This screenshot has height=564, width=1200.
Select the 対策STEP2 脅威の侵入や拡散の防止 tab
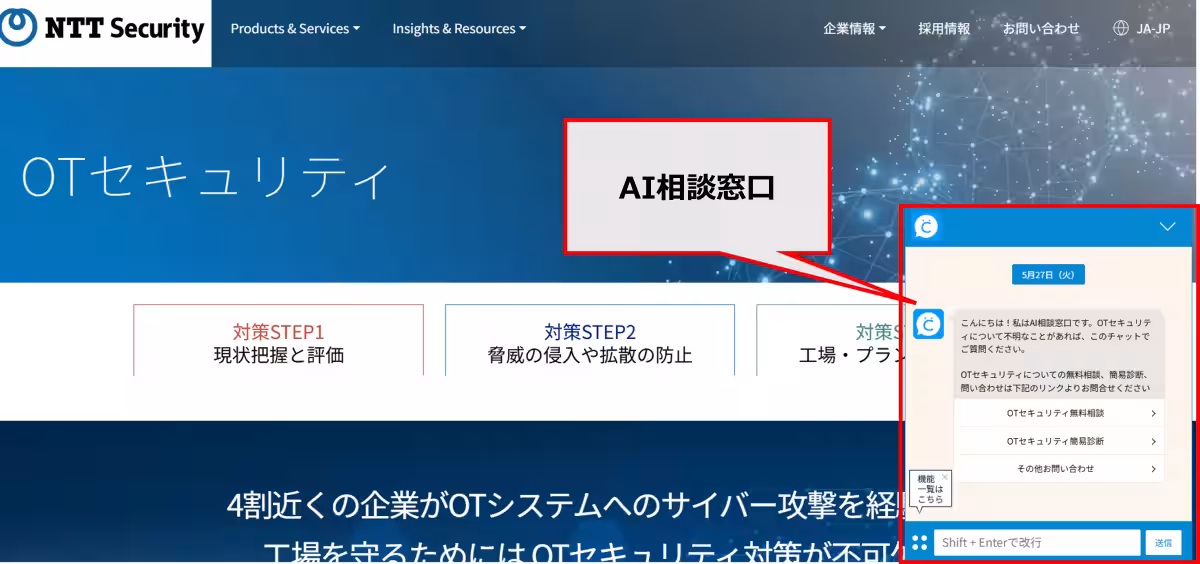(590, 342)
